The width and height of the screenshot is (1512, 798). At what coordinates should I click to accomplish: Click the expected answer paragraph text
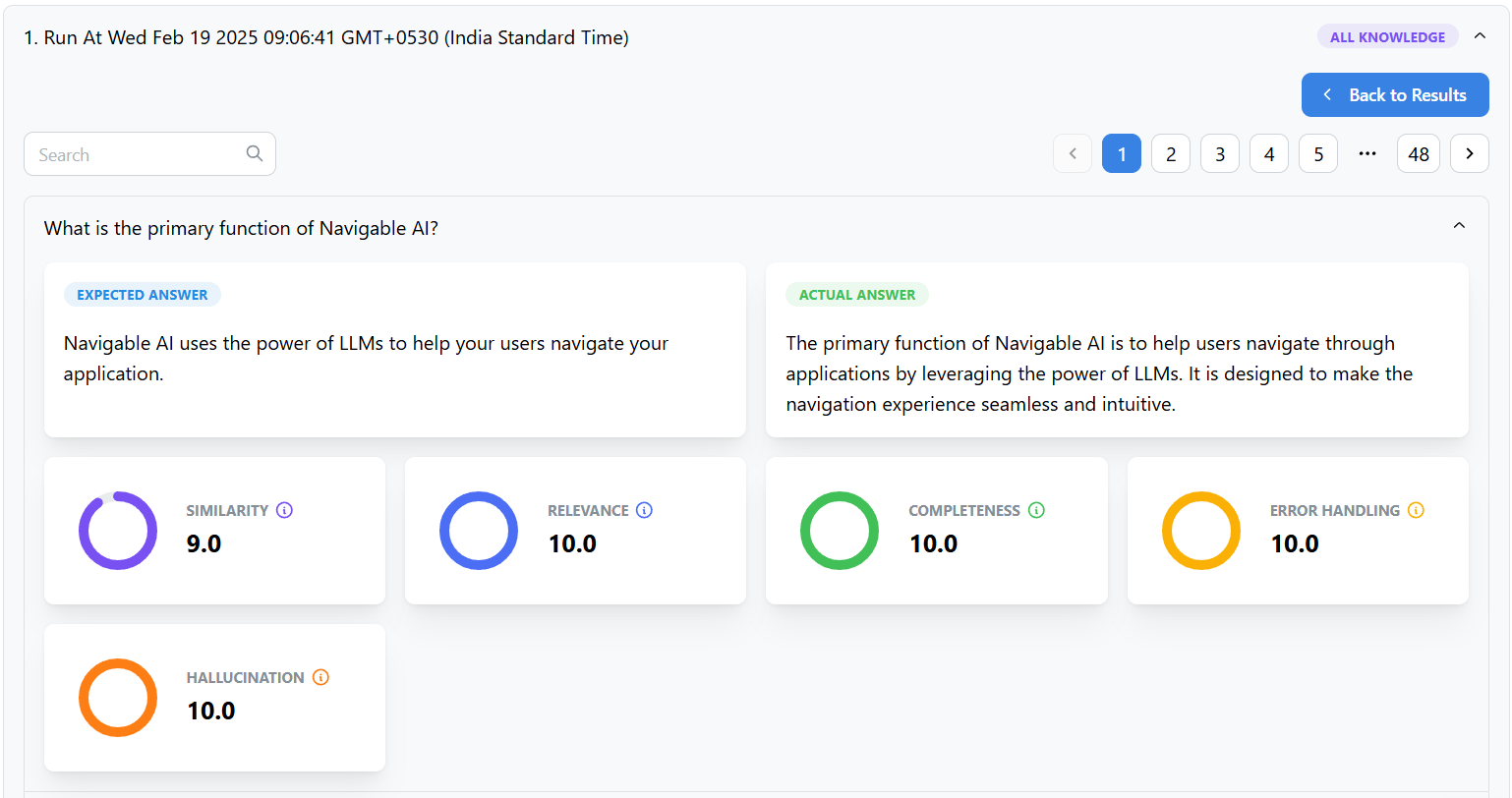pyautogui.click(x=366, y=359)
